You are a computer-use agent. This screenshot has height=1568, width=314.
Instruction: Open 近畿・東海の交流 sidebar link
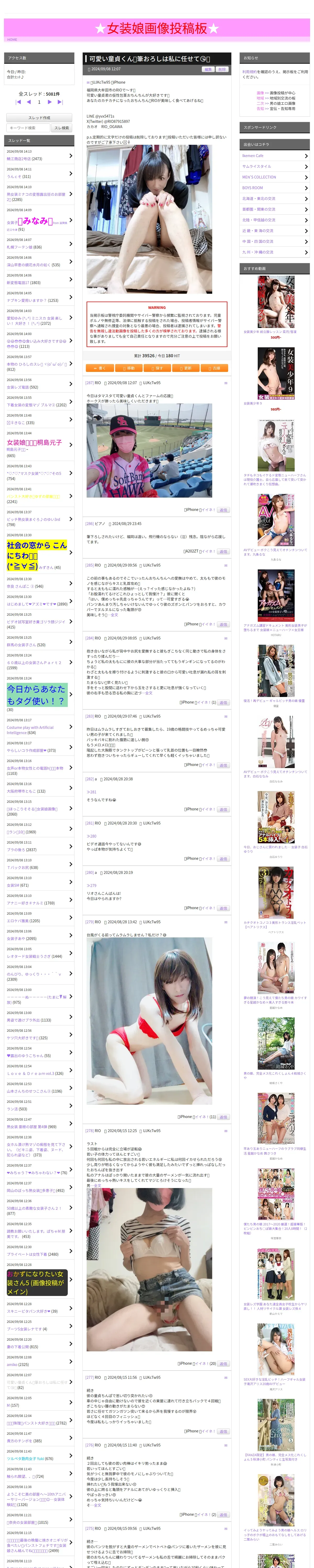point(258,231)
